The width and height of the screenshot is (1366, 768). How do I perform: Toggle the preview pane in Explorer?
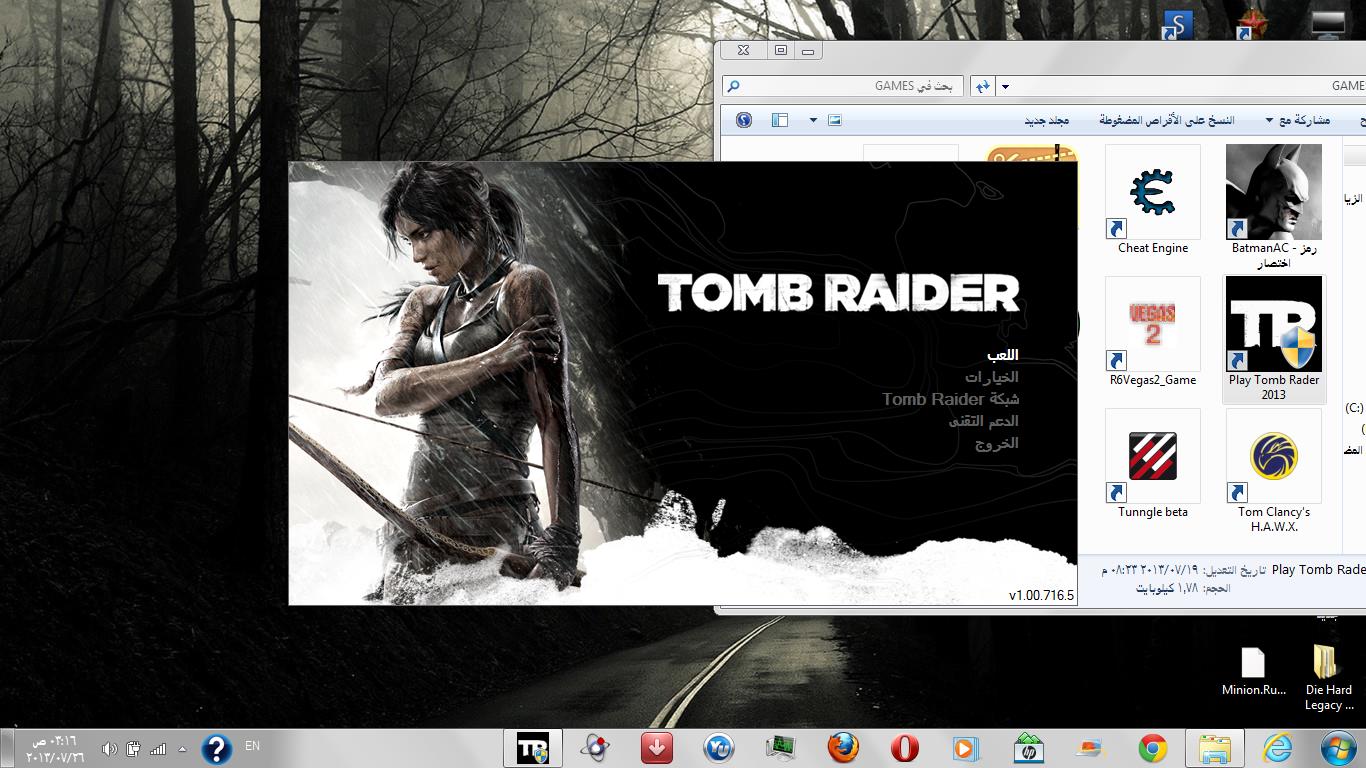[780, 120]
